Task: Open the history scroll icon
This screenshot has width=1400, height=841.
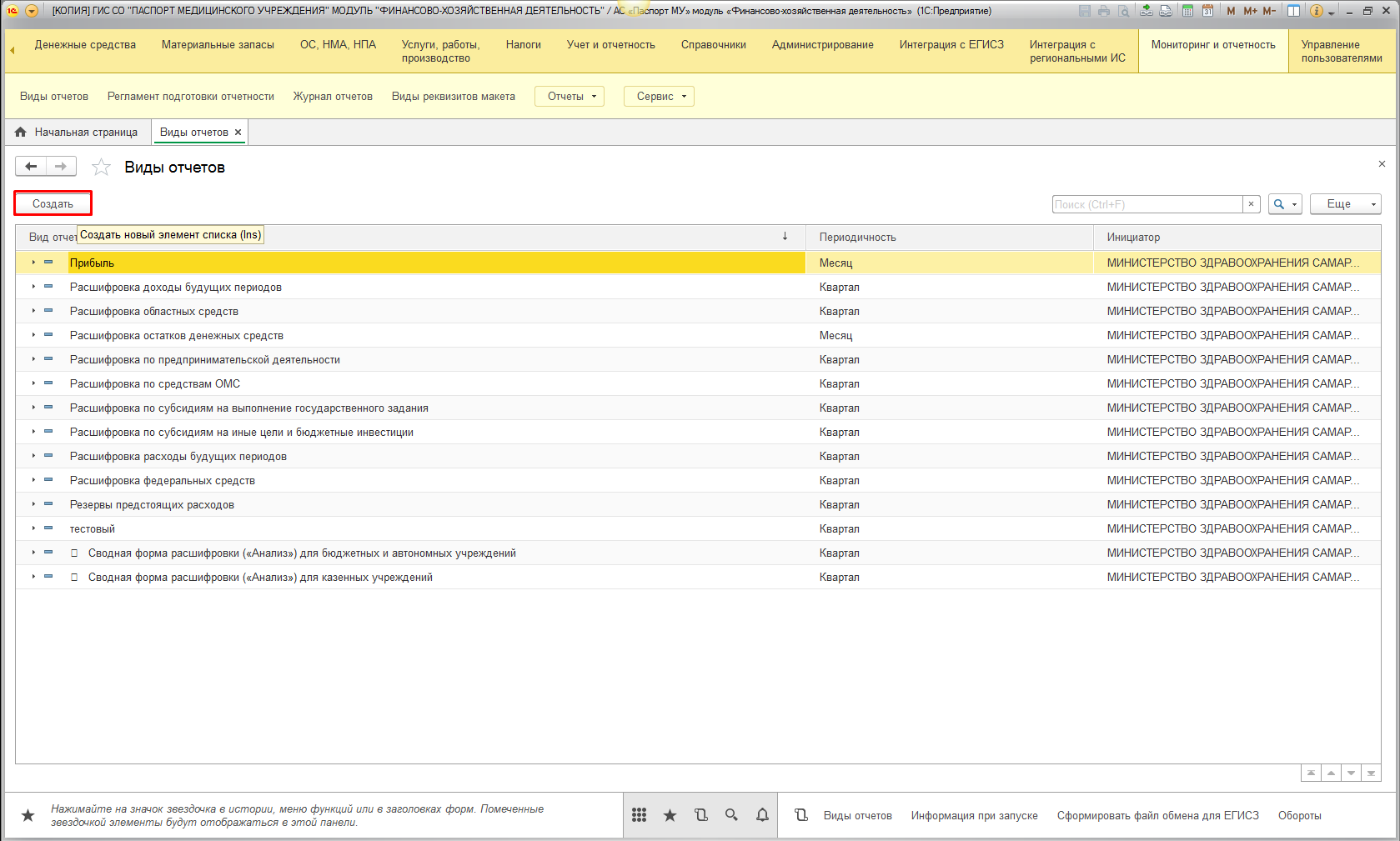Action: pyautogui.click(x=700, y=815)
